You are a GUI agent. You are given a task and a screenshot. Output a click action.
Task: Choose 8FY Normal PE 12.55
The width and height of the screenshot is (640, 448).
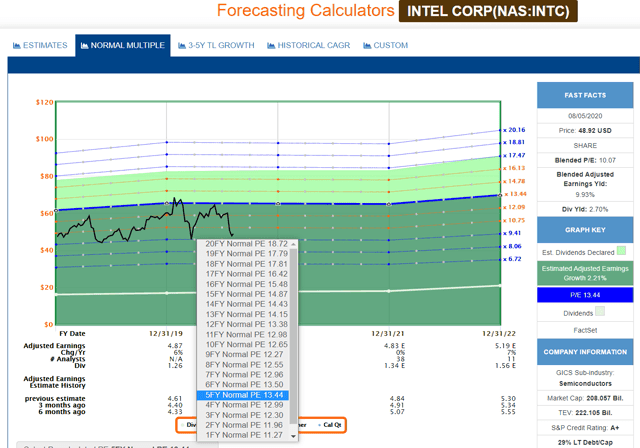(x=244, y=365)
